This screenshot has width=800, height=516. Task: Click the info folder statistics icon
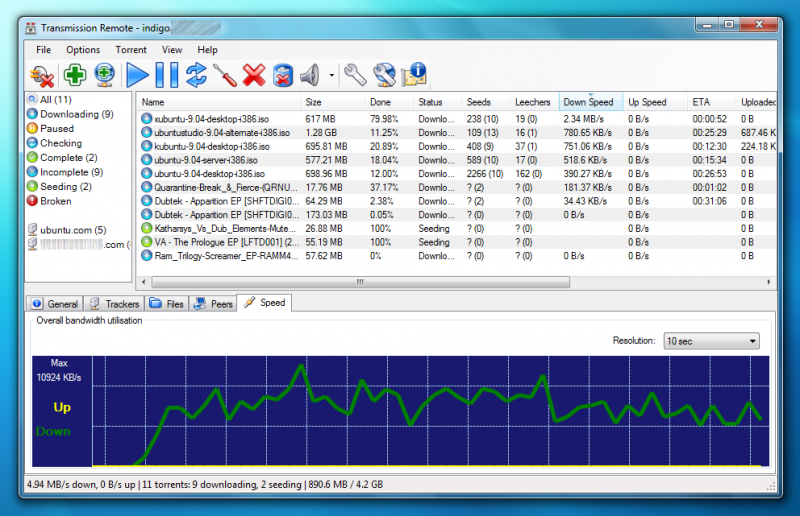(x=413, y=75)
